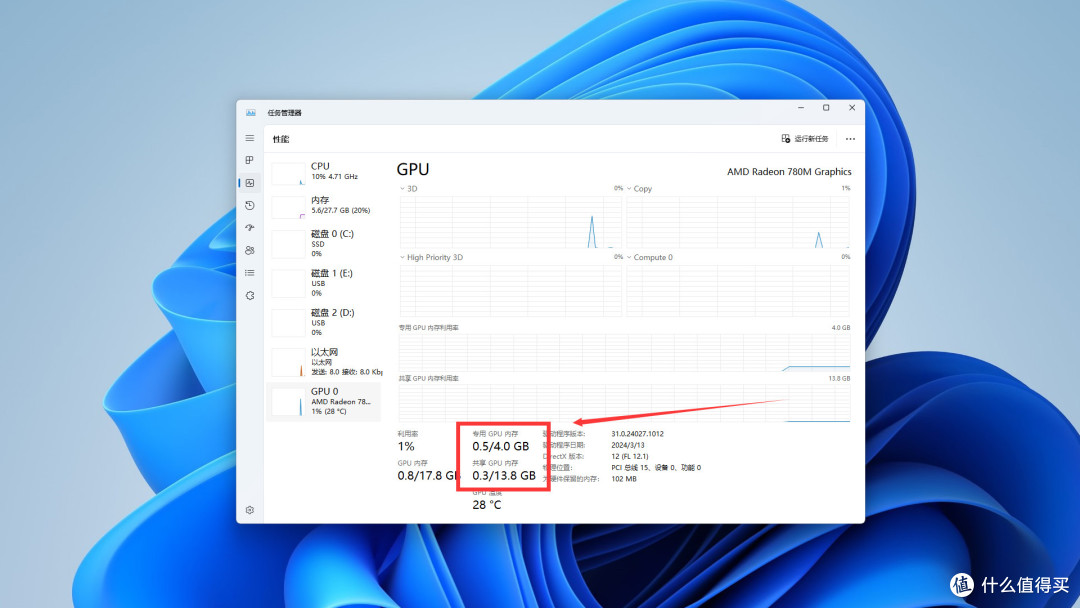Viewport: 1080px width, 608px height.
Task: Click the 以太网 mini graph thumbnail
Action: pyautogui.click(x=288, y=362)
